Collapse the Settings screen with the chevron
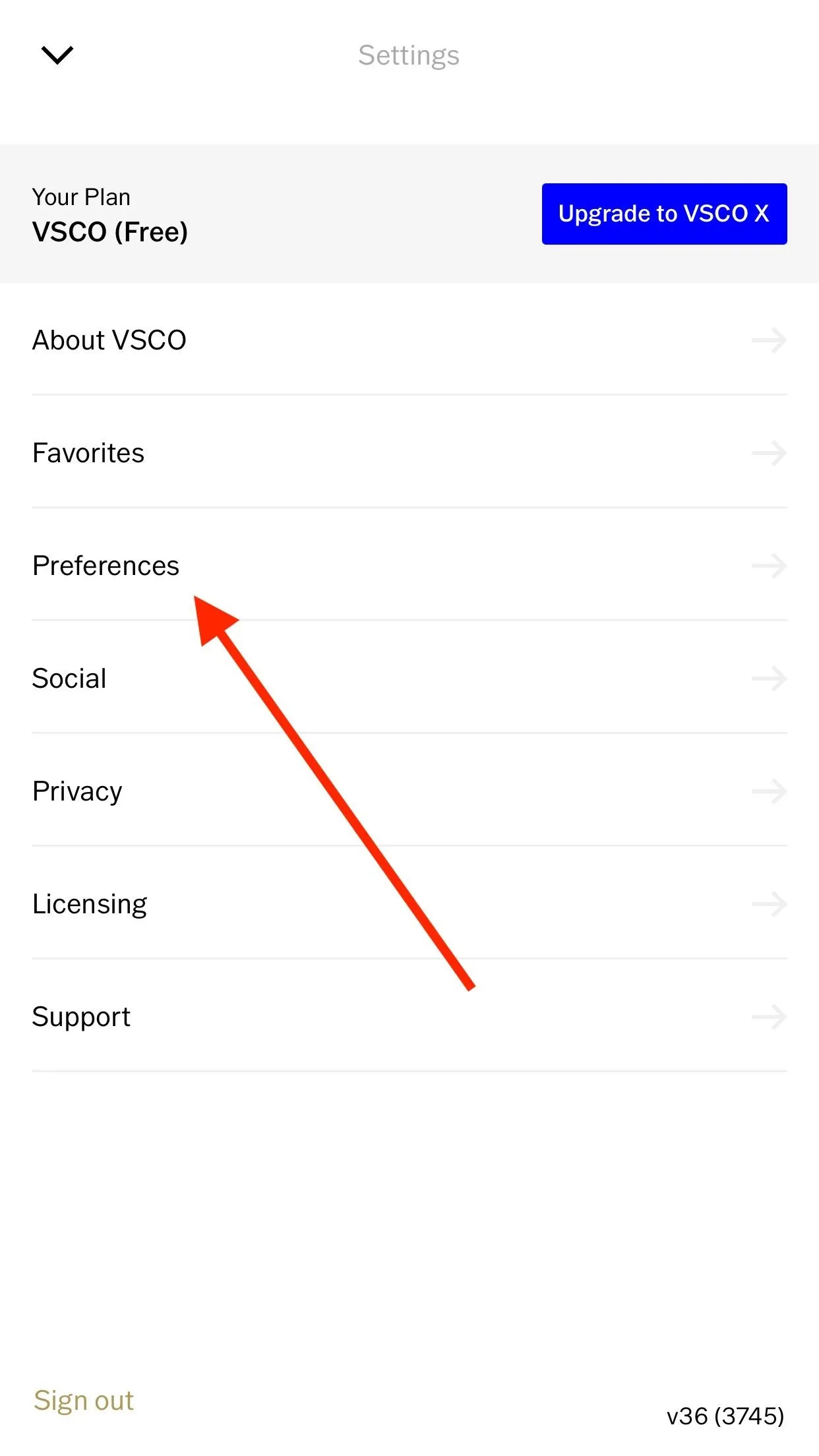 click(57, 55)
